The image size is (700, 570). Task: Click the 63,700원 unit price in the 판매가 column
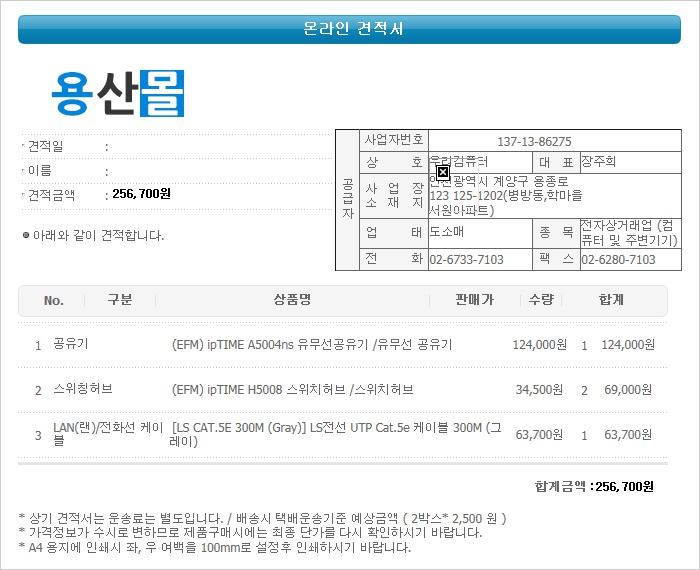(x=539, y=434)
